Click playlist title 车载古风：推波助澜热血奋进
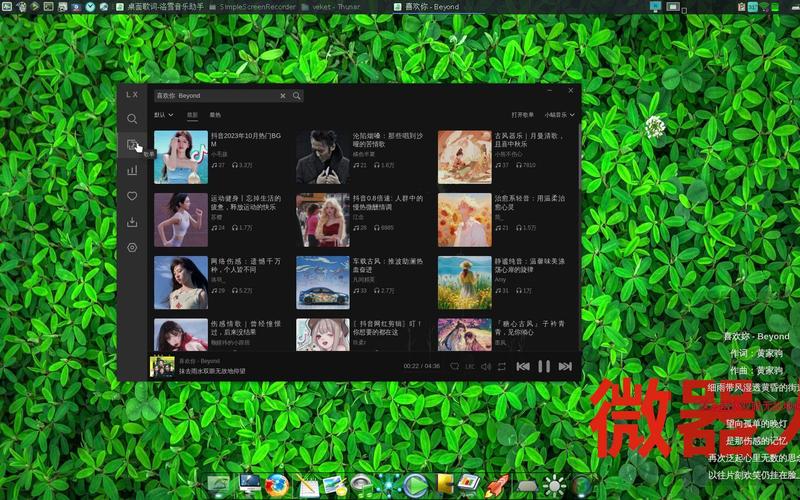This screenshot has width=800, height=500. point(388,265)
